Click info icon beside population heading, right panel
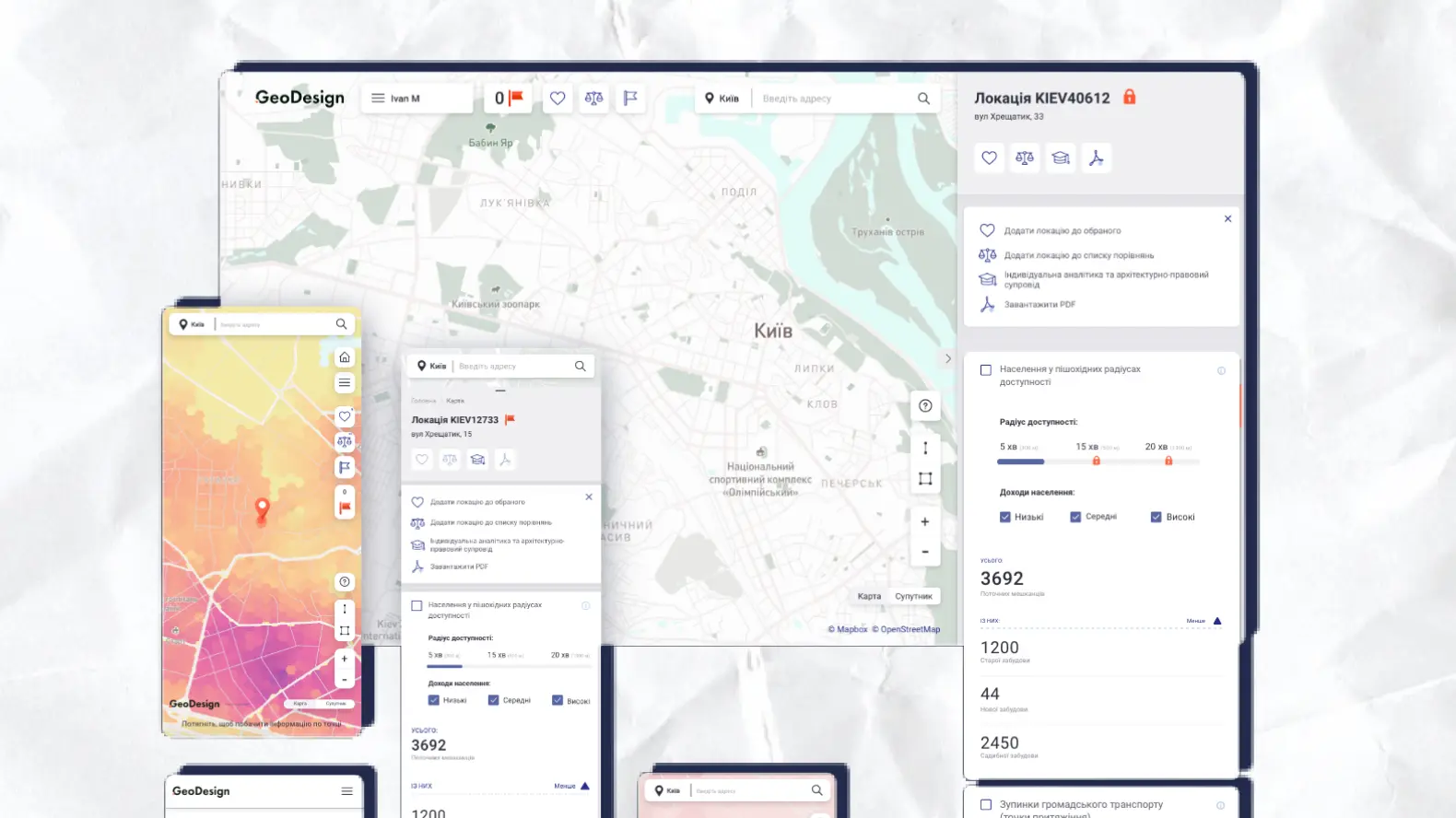This screenshot has height=818, width=1456. (1221, 370)
